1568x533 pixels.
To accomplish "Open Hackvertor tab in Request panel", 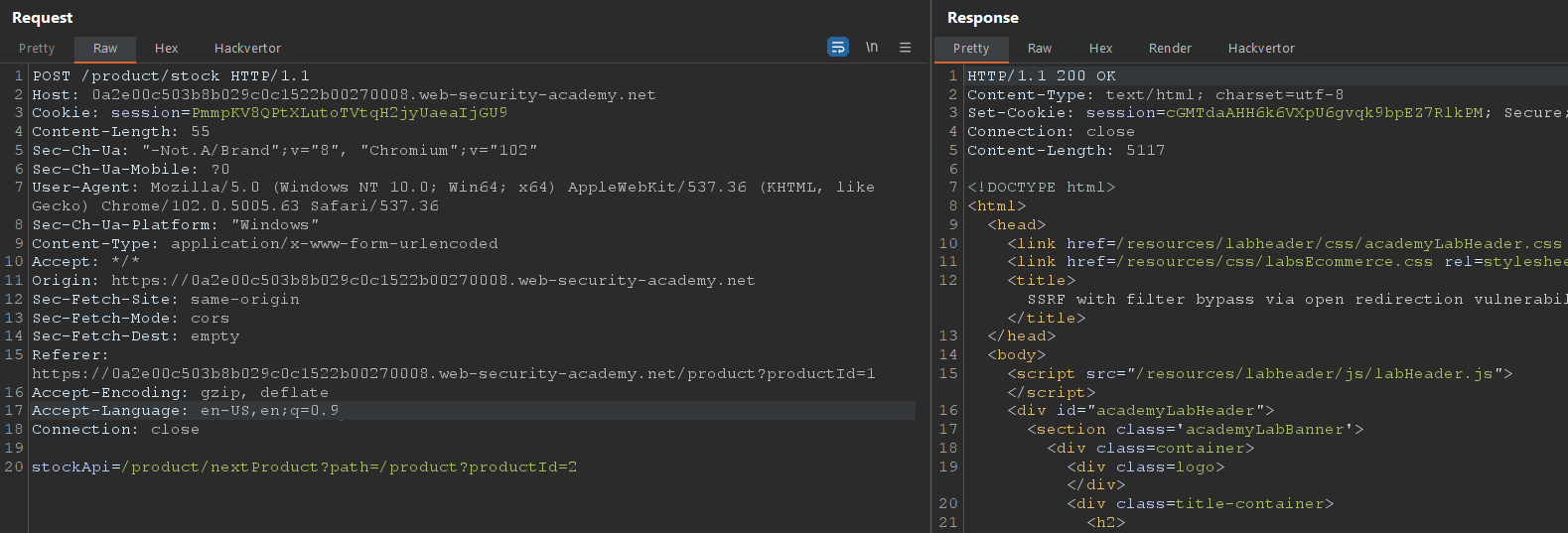I will pos(247,48).
